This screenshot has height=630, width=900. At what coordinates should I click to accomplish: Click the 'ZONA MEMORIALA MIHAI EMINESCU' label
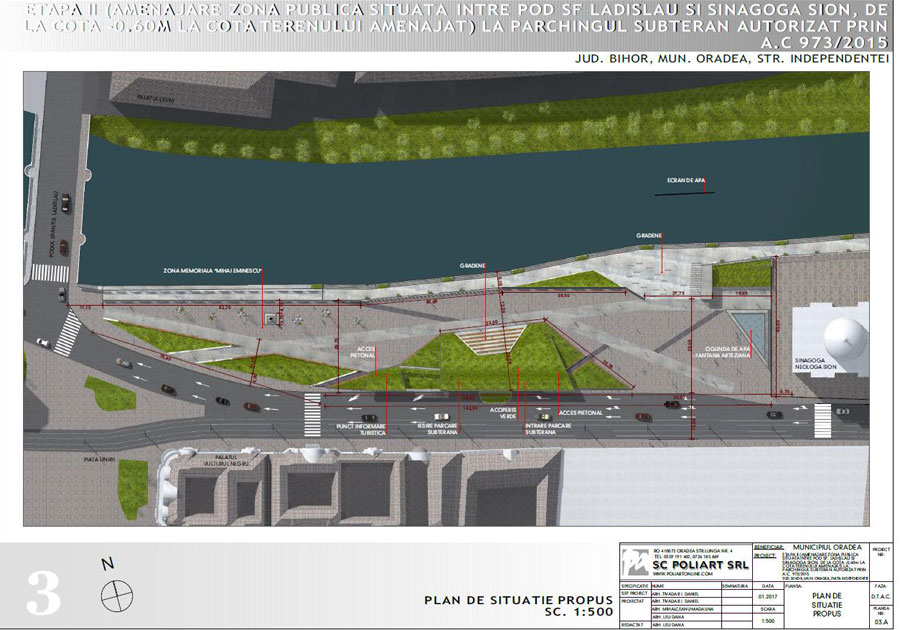(x=212, y=270)
